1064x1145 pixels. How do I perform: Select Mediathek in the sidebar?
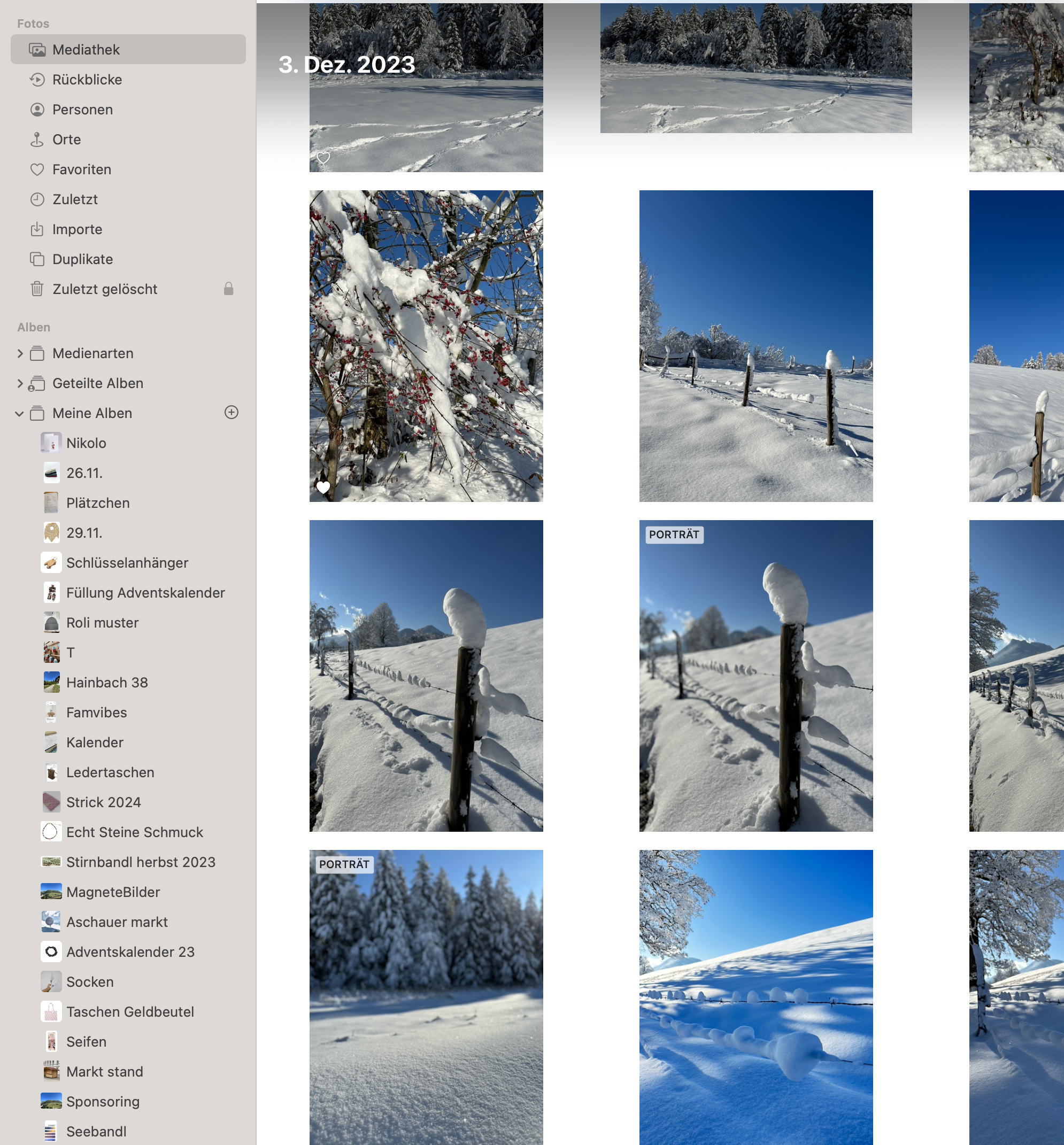click(x=86, y=50)
